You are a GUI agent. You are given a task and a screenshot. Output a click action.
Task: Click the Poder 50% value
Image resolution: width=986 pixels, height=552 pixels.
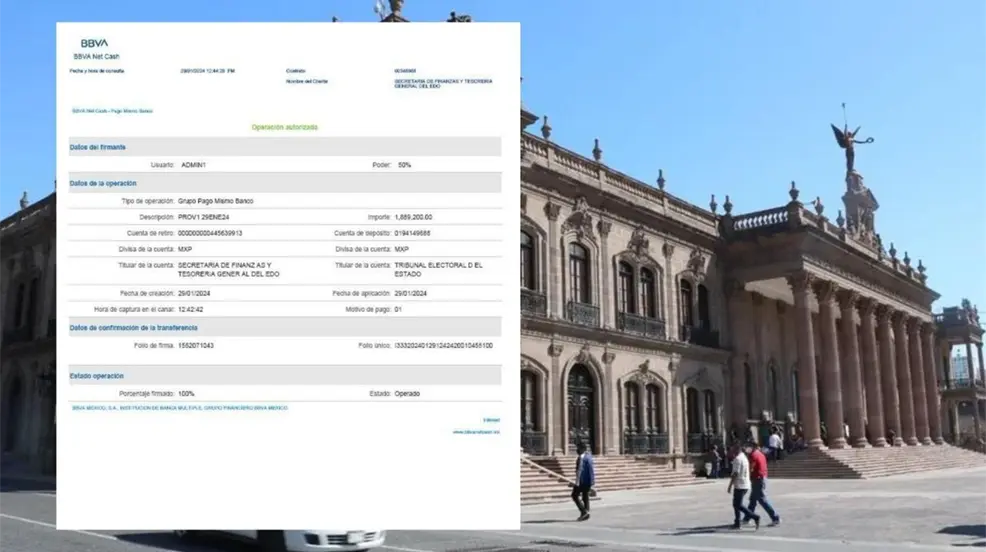tap(404, 164)
